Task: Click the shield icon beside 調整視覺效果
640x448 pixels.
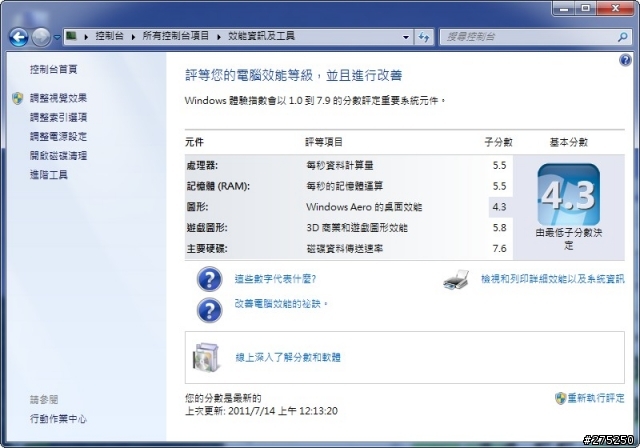Action: click(x=18, y=98)
